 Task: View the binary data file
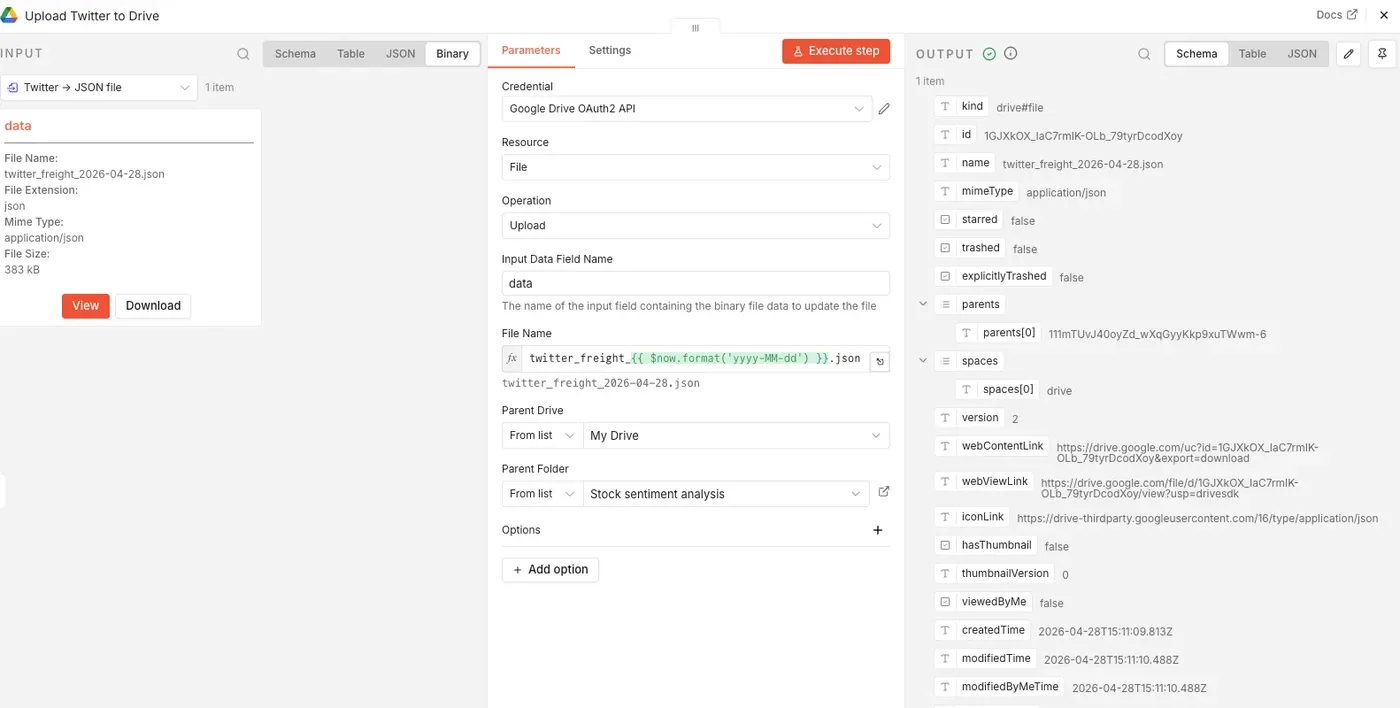coord(86,306)
